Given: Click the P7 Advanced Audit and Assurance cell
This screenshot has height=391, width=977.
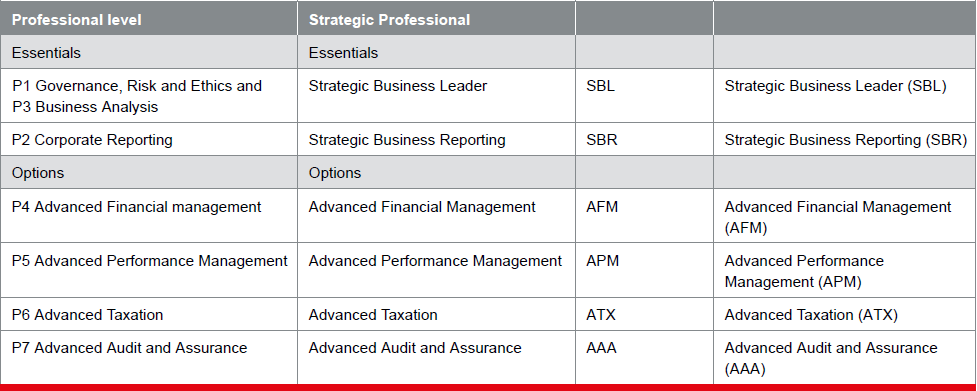Looking at the screenshot, I should pyautogui.click(x=148, y=357).
